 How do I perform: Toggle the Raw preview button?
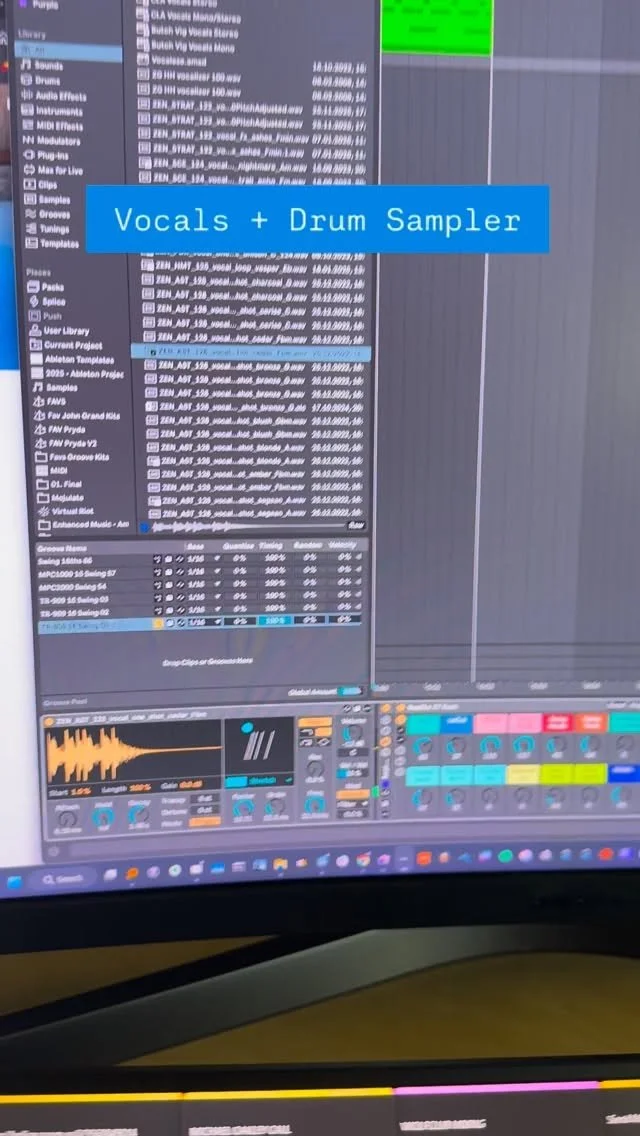356,525
